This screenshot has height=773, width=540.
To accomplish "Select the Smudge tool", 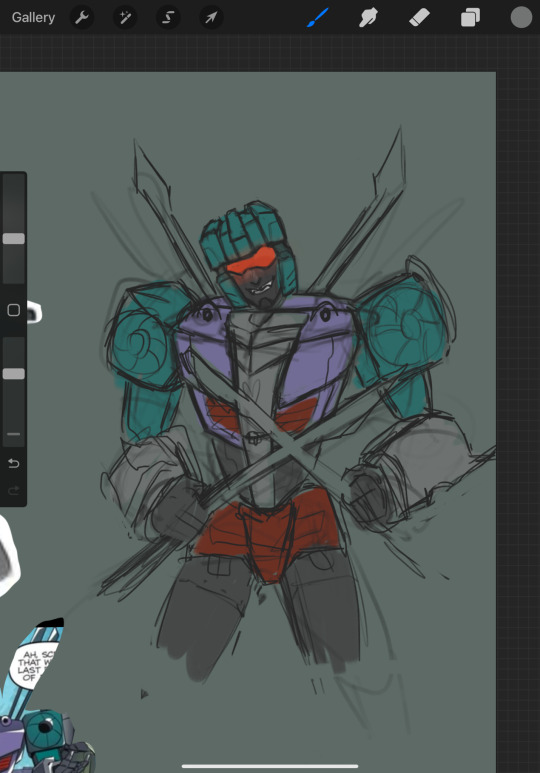I will pyautogui.click(x=368, y=18).
